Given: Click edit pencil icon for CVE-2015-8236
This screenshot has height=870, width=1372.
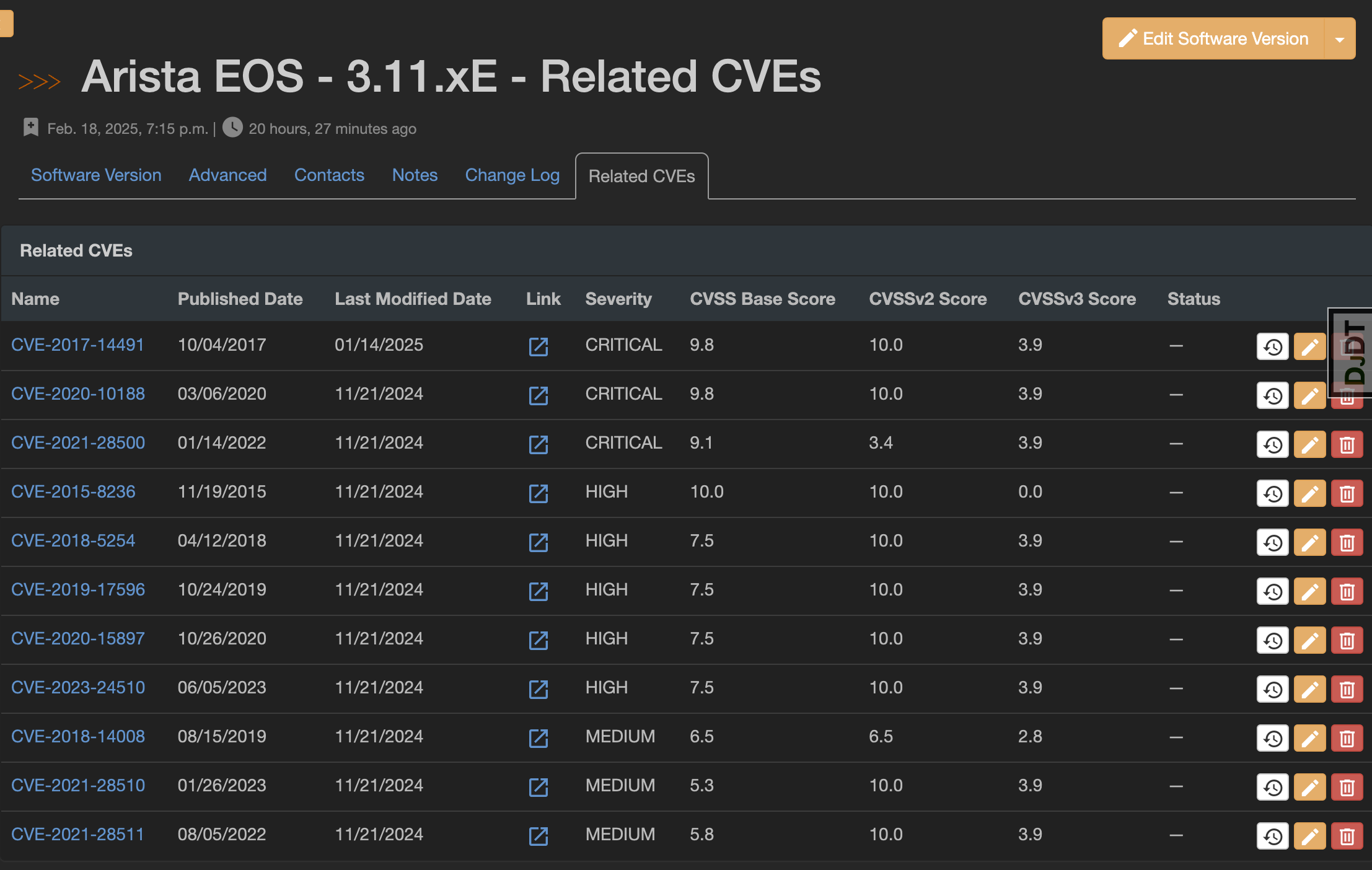Looking at the screenshot, I should pyautogui.click(x=1309, y=493).
